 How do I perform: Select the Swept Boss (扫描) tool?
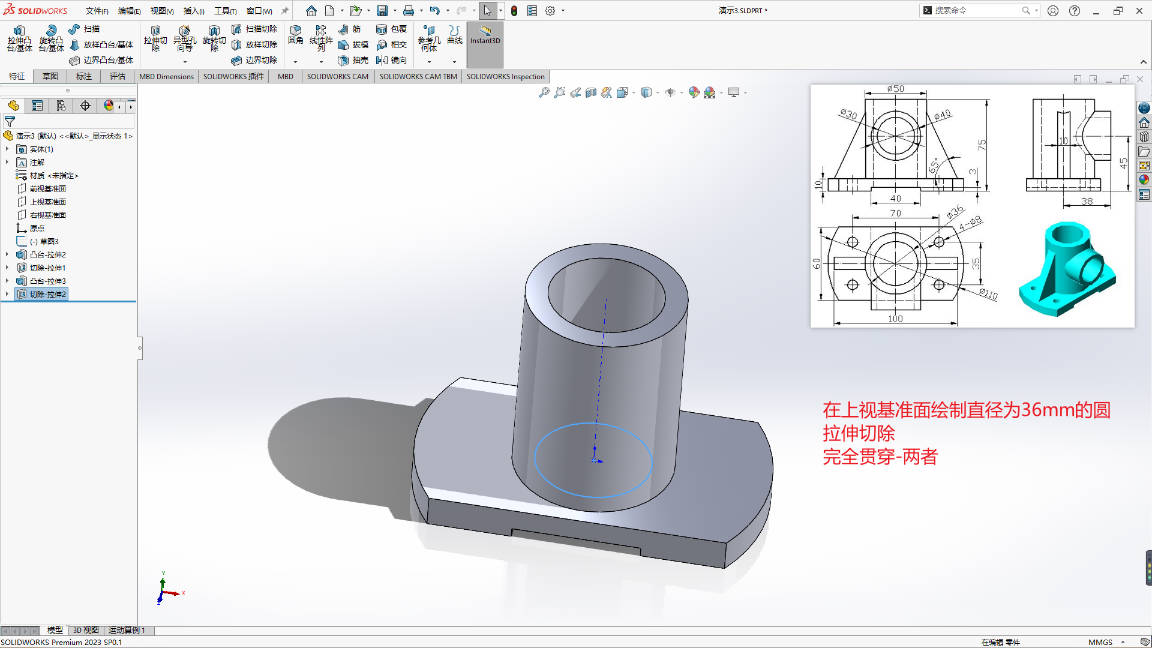click(x=84, y=29)
